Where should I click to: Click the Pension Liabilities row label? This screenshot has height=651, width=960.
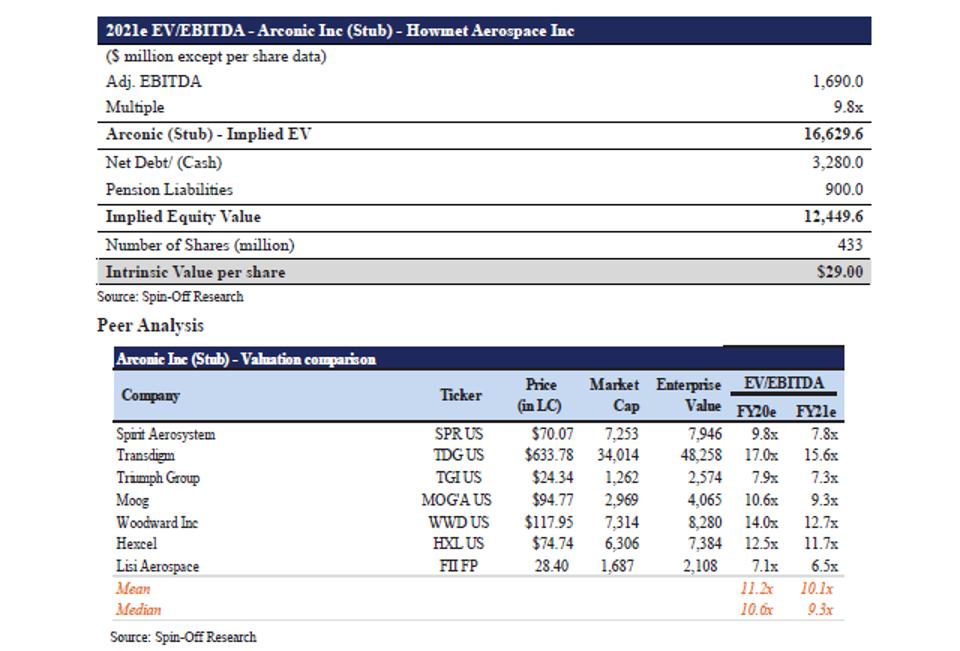coord(169,189)
